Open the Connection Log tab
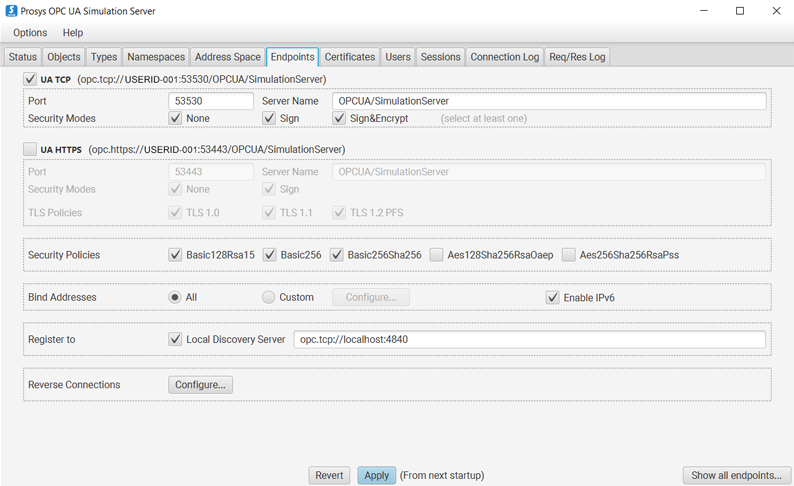The width and height of the screenshot is (794, 486). point(504,57)
